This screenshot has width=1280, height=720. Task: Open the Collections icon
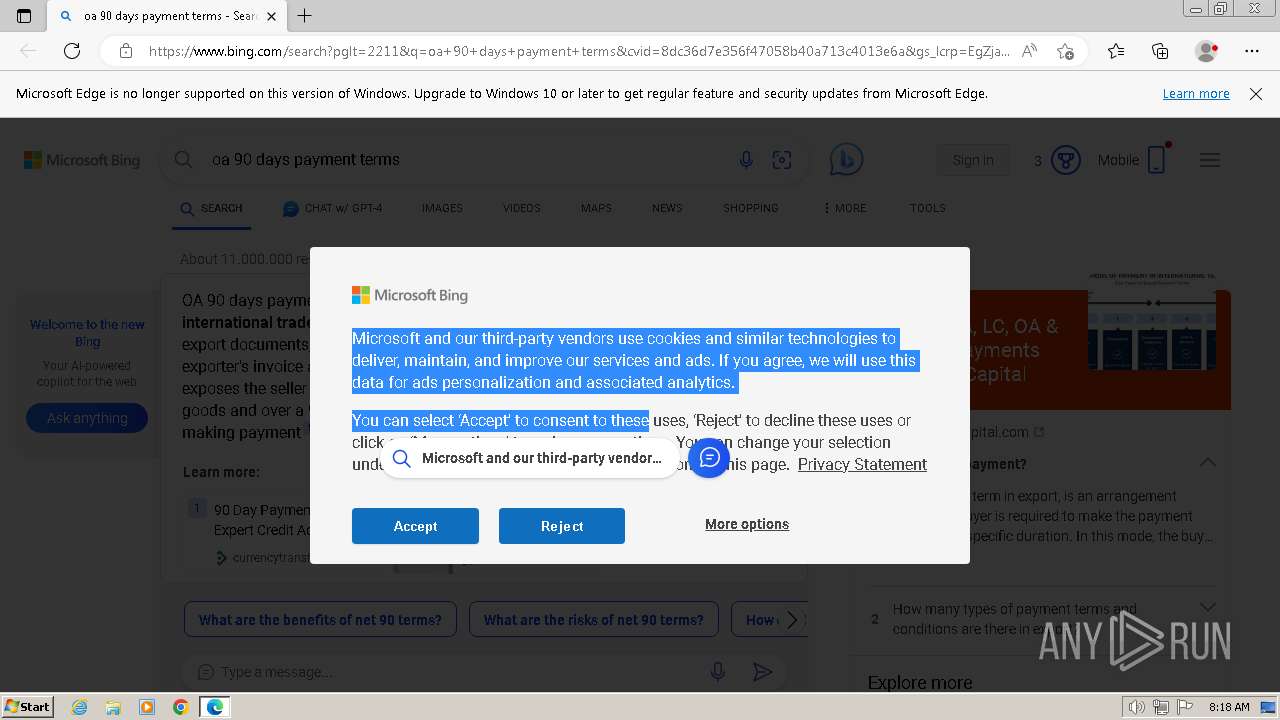tap(1160, 51)
